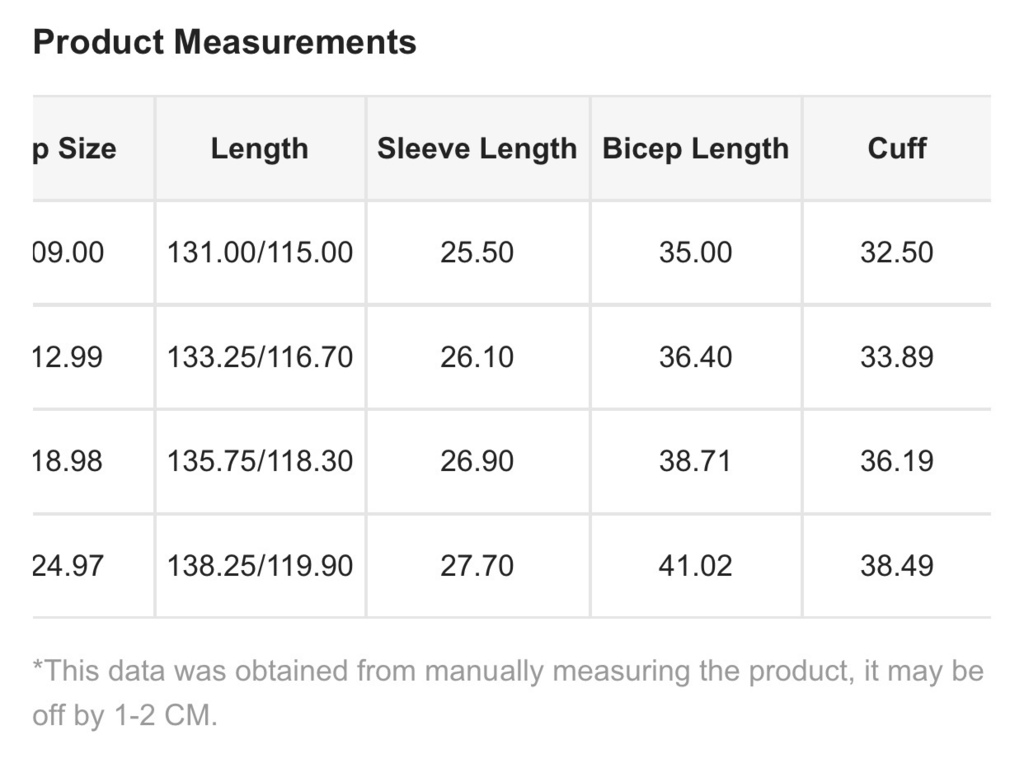The width and height of the screenshot is (1024, 773).
Task: Click sleeve length value 25.50
Action: (477, 253)
